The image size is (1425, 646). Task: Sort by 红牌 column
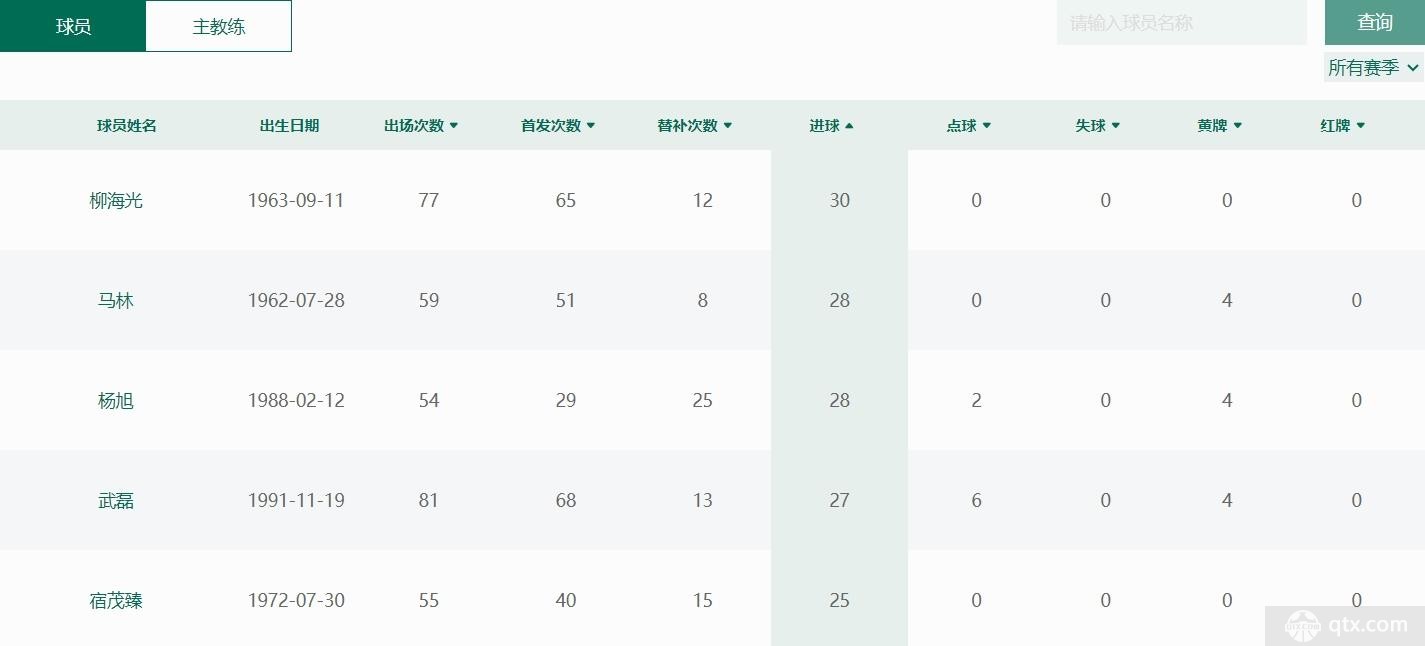[1343, 125]
